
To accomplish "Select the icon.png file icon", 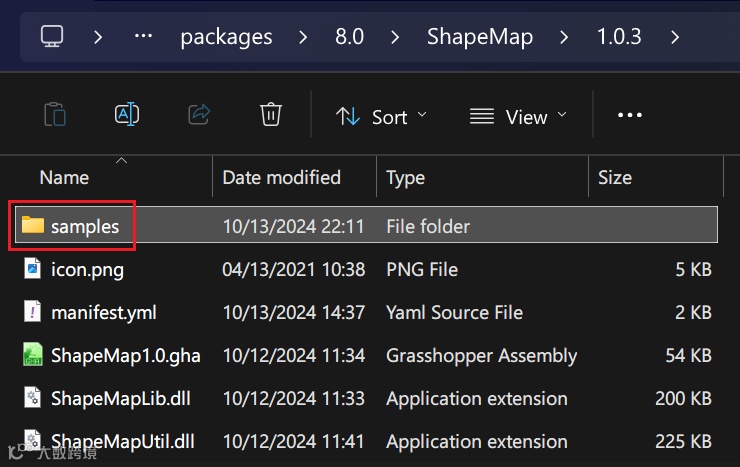I will click(33, 269).
